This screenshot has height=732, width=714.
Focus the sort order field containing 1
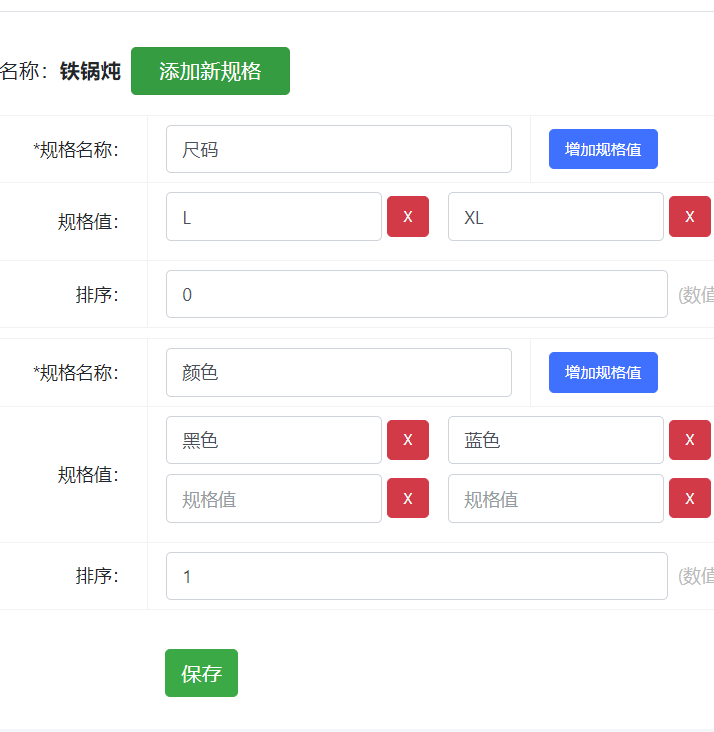click(x=416, y=576)
